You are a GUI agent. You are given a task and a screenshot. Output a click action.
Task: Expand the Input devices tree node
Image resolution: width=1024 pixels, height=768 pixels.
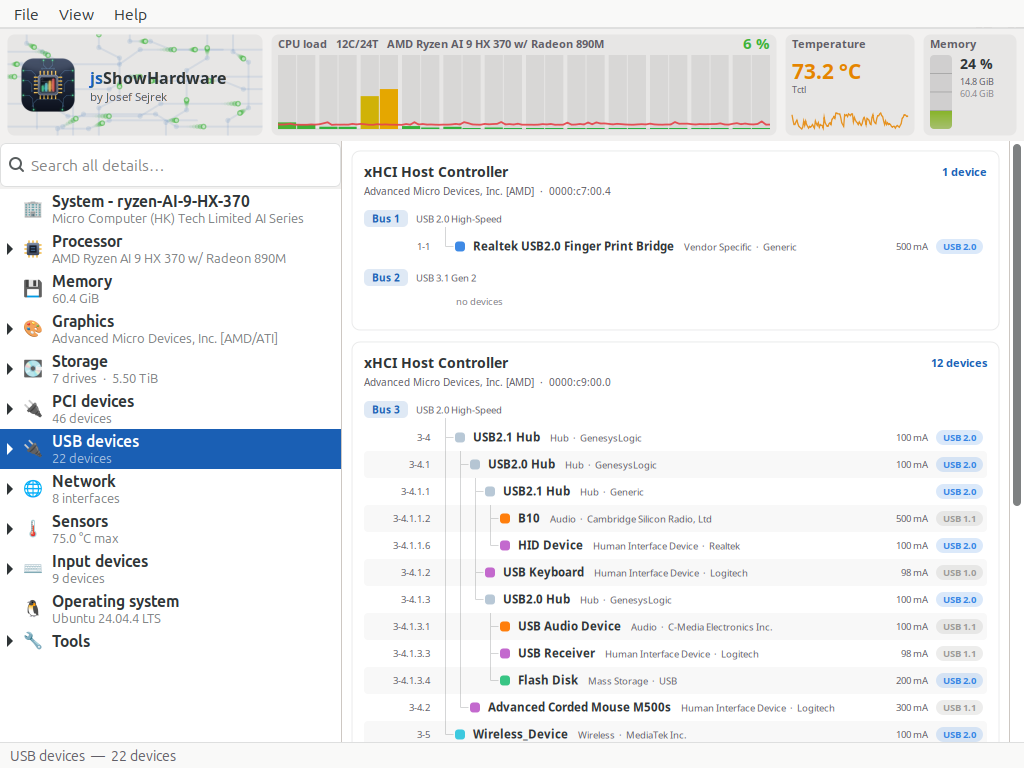tap(10, 568)
